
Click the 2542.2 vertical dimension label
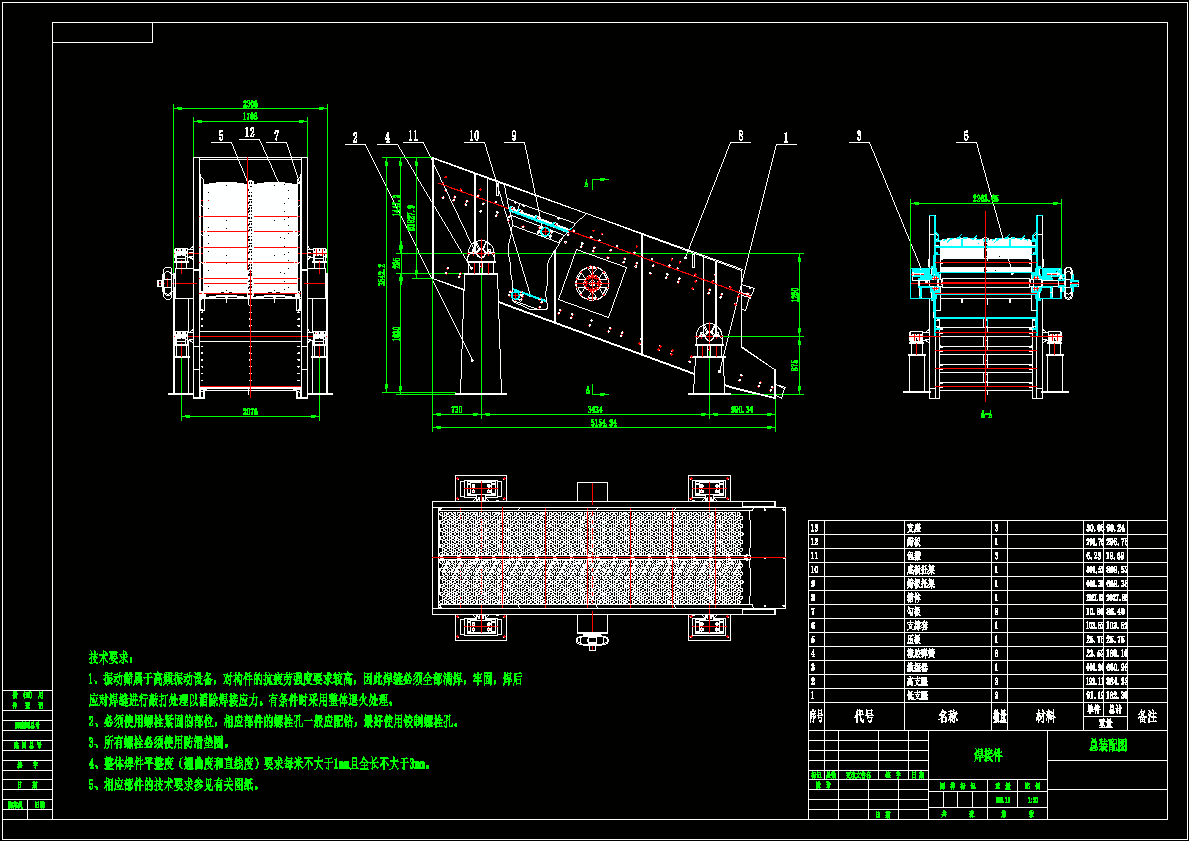[383, 275]
